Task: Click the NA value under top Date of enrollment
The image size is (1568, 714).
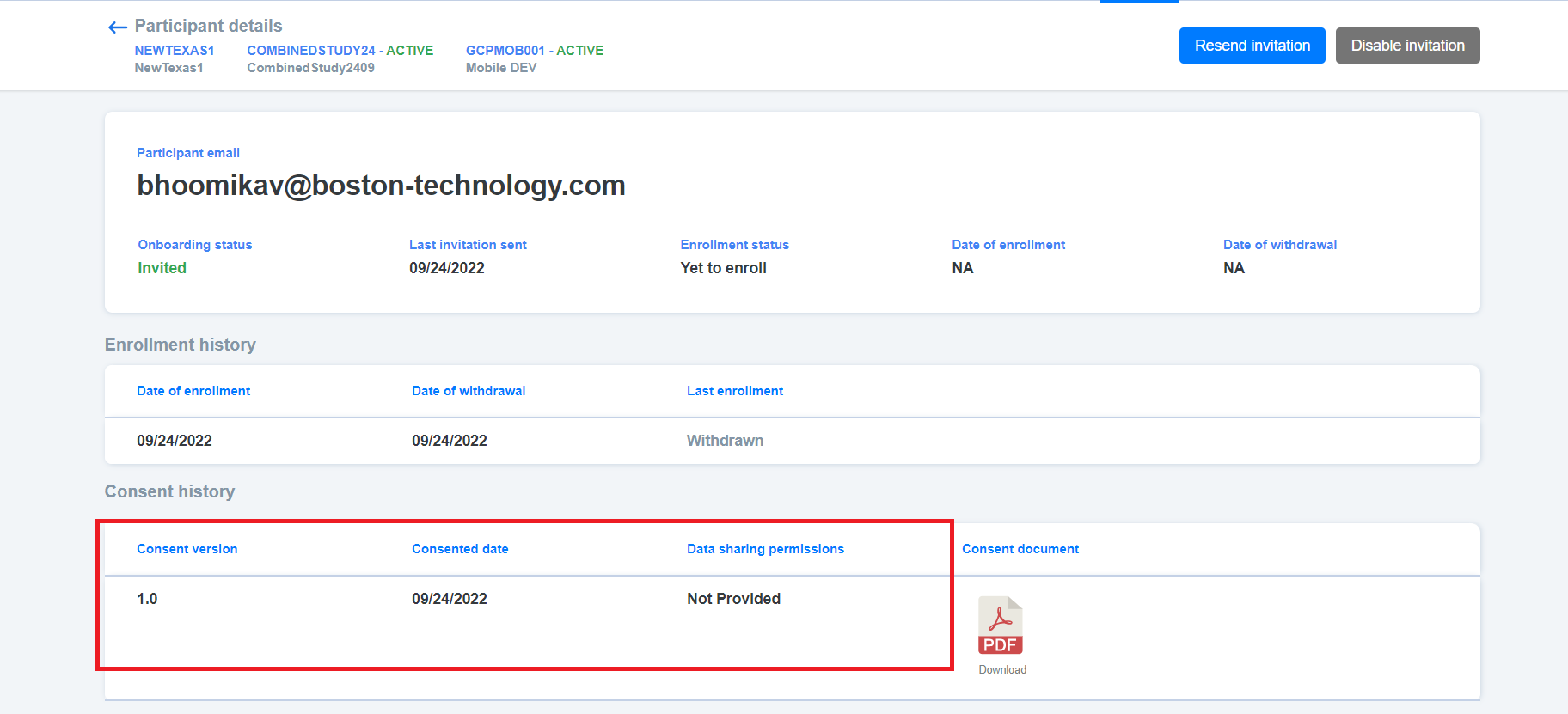Action: [962, 268]
